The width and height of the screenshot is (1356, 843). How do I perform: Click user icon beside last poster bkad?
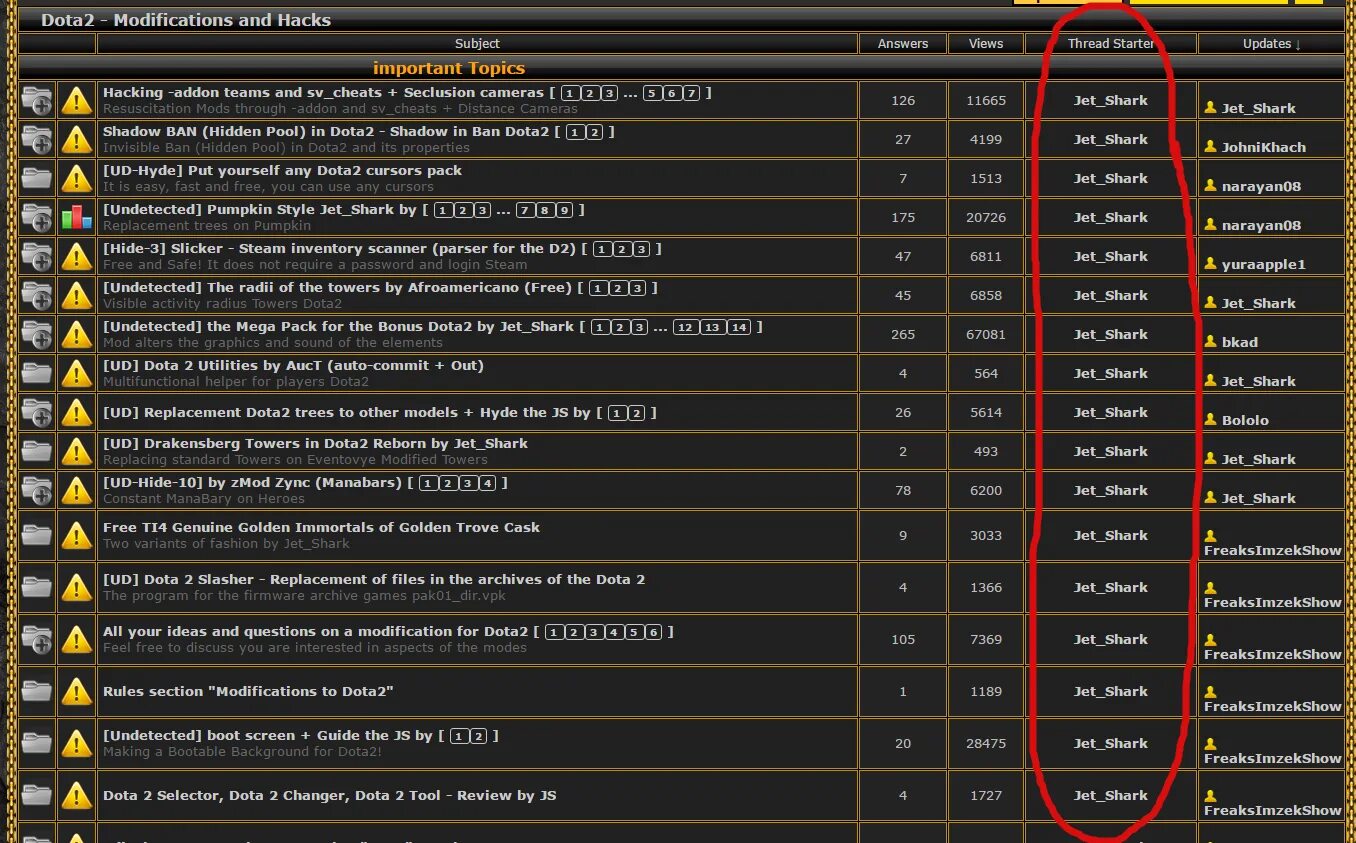(1210, 341)
